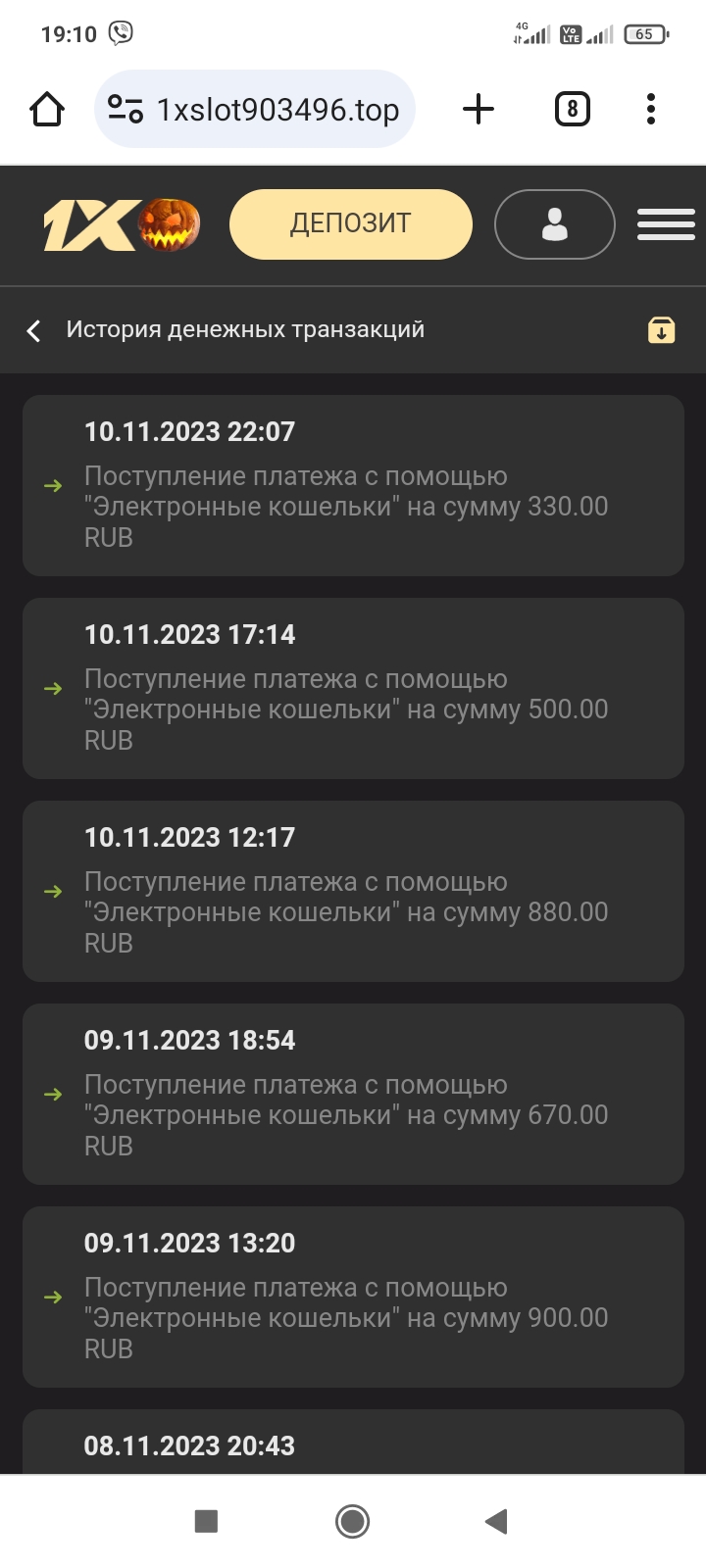This screenshot has width=706, height=1568.
Task: Click the 1xslot903496.top address bar
Action: point(277,110)
